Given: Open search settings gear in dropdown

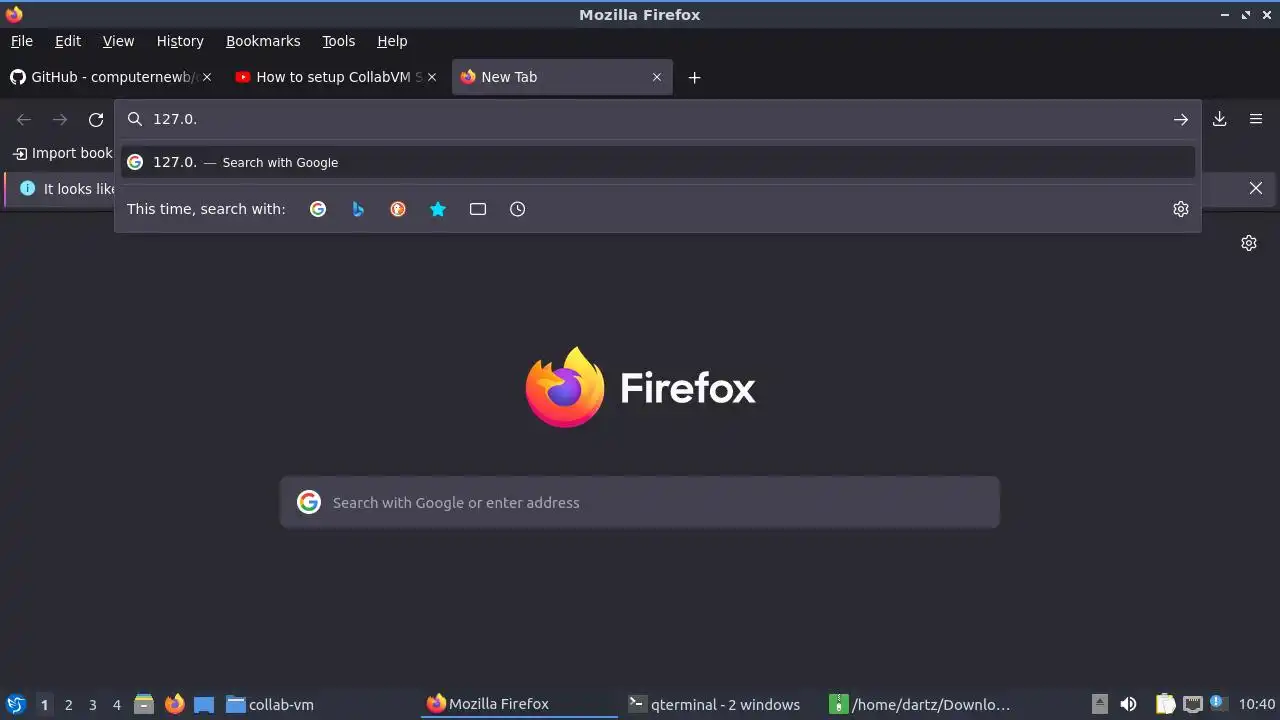Looking at the screenshot, I should (x=1181, y=209).
